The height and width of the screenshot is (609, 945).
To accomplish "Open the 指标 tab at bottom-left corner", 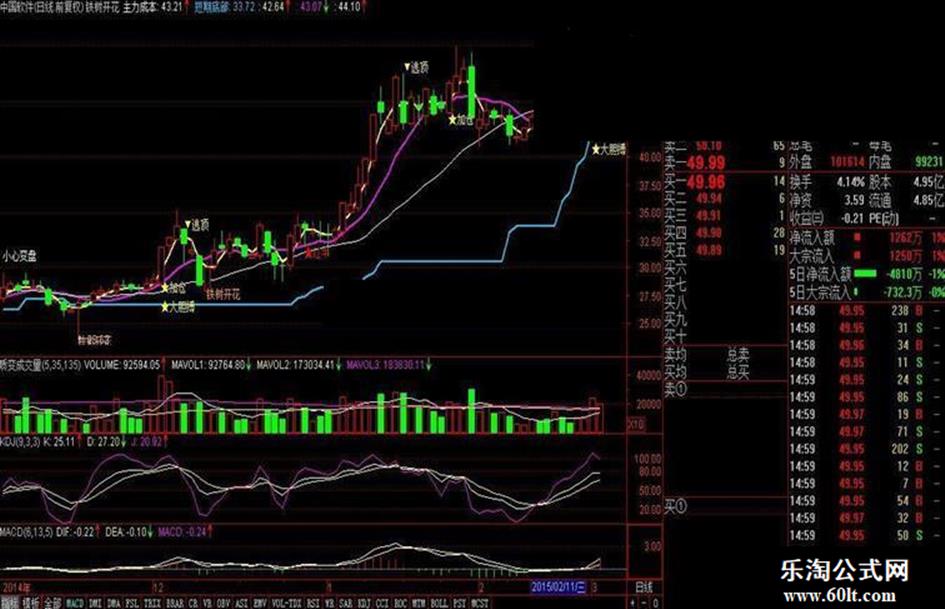I will point(10,602).
